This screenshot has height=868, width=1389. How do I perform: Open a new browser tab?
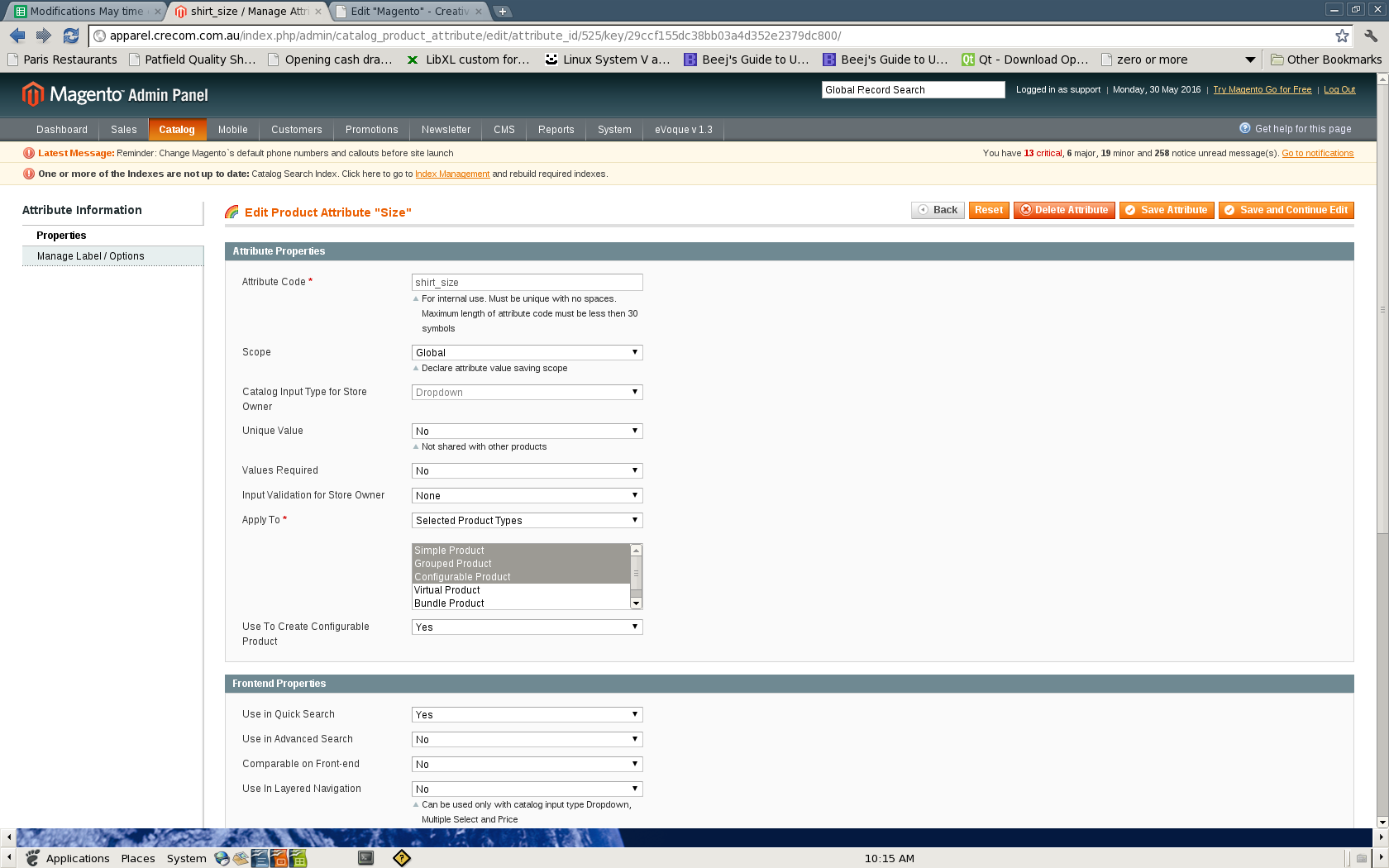point(502,12)
